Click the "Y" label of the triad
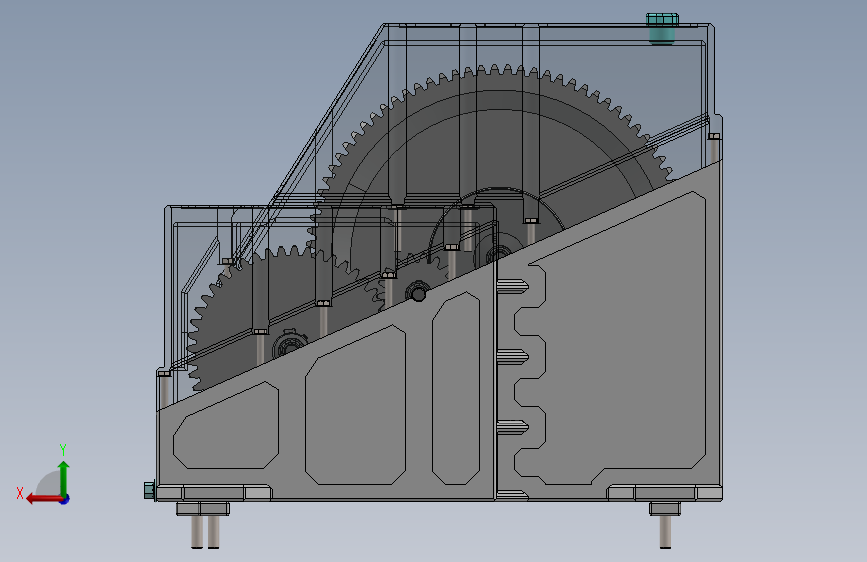Screen dimensions: 867x562 pos(63,449)
